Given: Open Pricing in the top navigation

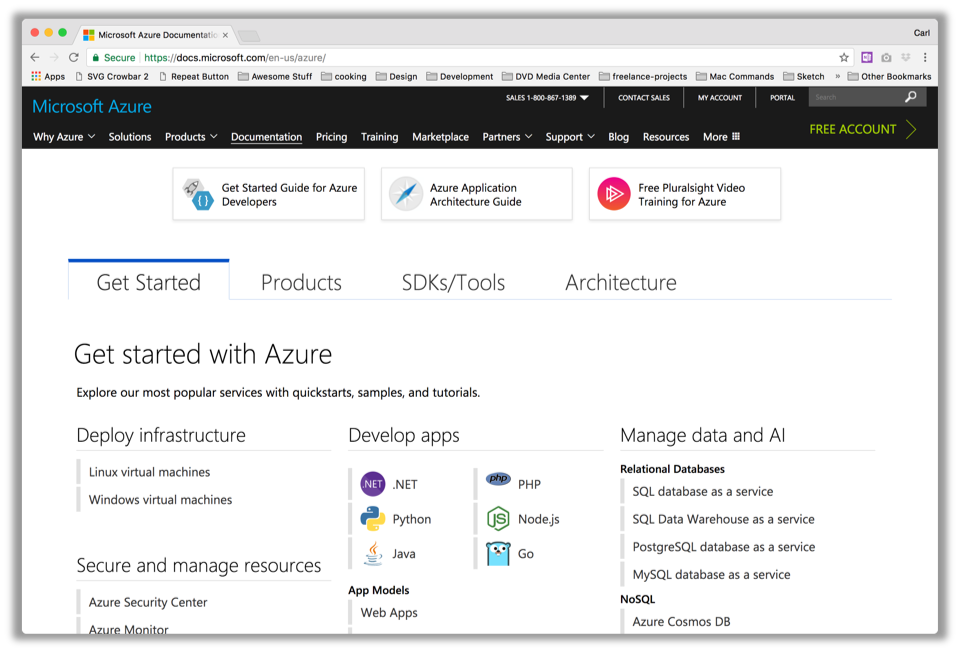Looking at the screenshot, I should (x=331, y=137).
